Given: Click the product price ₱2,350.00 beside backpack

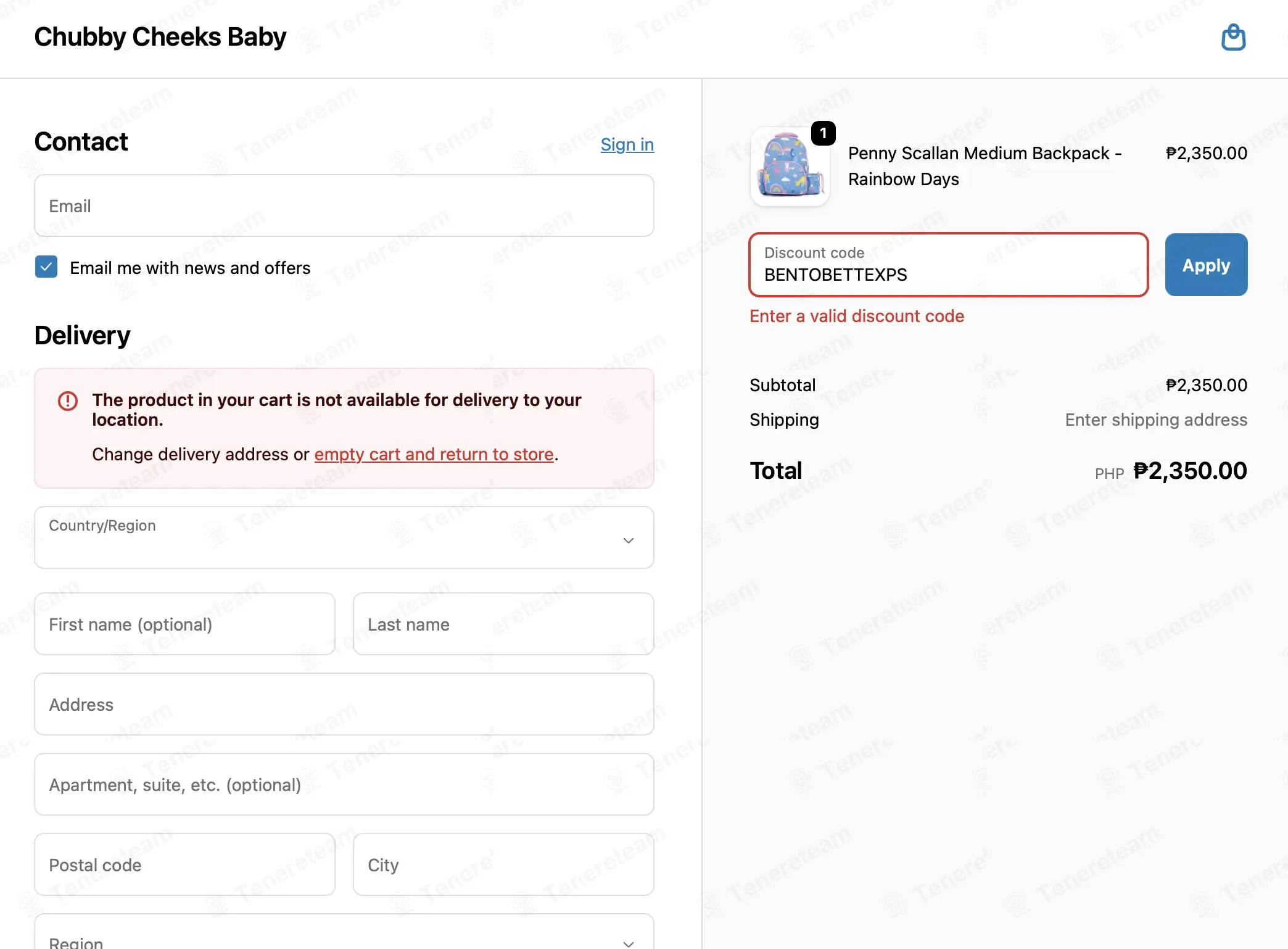Looking at the screenshot, I should tap(1207, 153).
